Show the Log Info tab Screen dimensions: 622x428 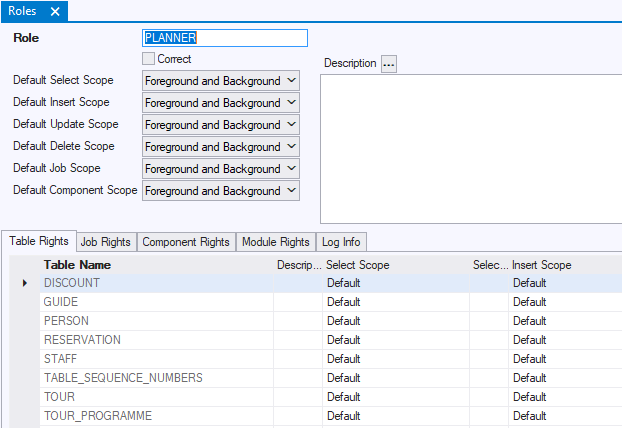[x=342, y=242]
